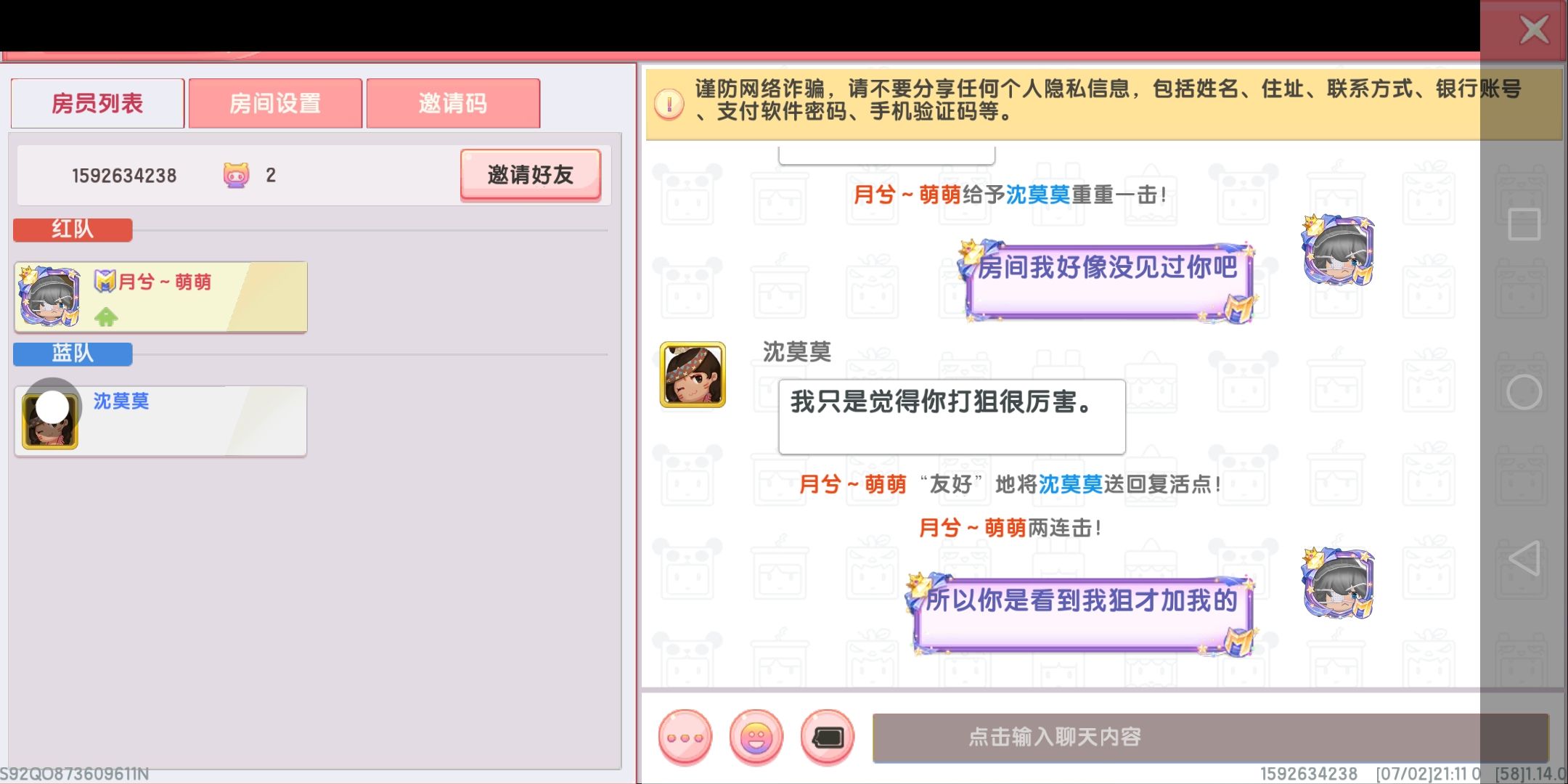This screenshot has height=784, width=1568.
Task: Click the 邀请好友 button
Action: 531,174
